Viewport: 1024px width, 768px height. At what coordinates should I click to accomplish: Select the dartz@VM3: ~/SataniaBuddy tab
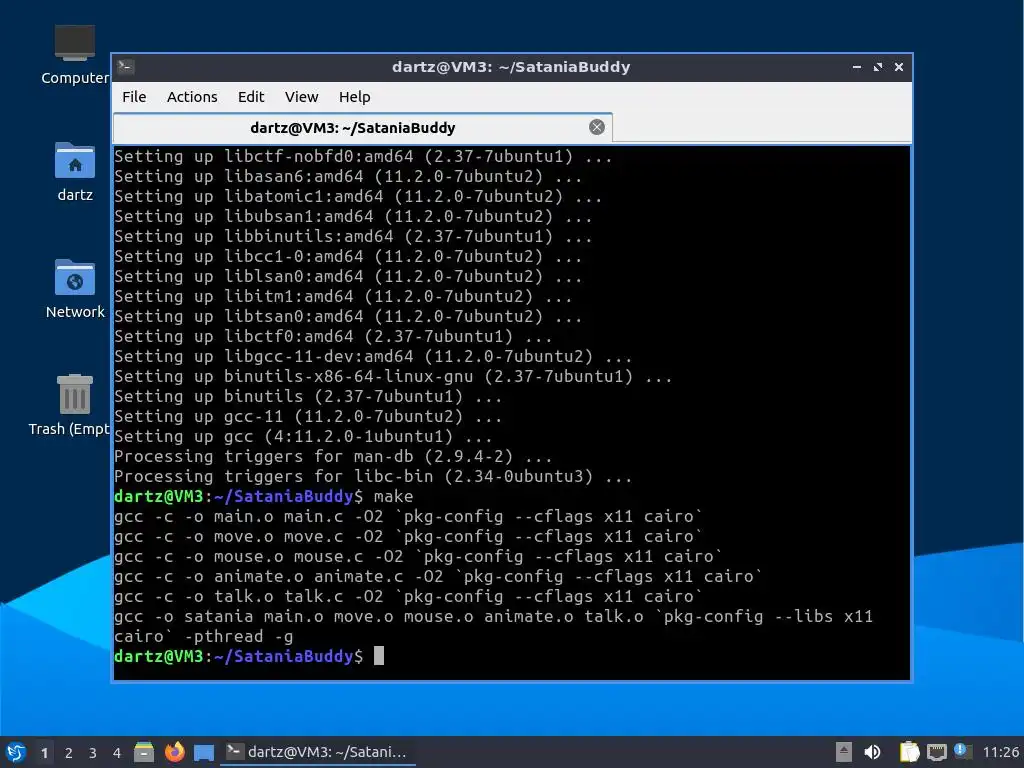coord(362,127)
